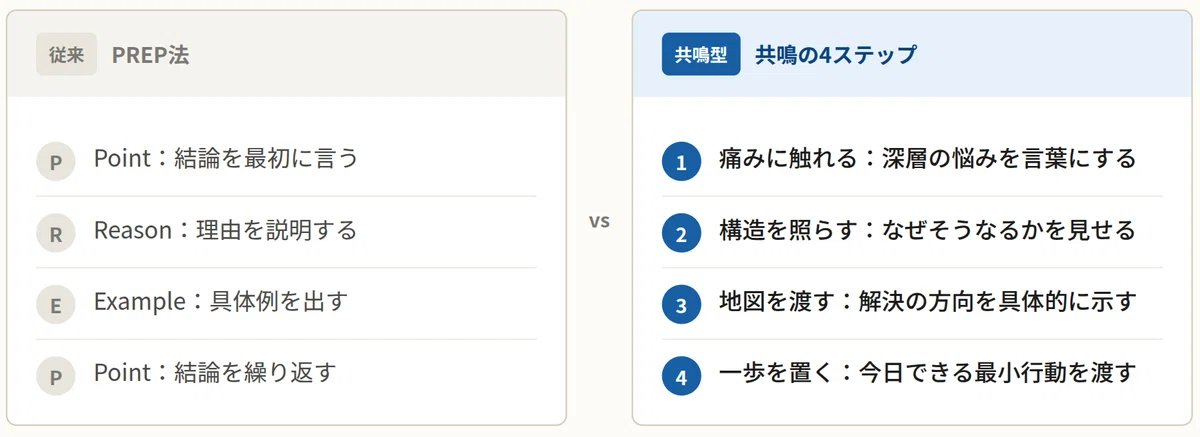Click the 従来 badge label
The width and height of the screenshot is (1200, 437).
(x=66, y=55)
